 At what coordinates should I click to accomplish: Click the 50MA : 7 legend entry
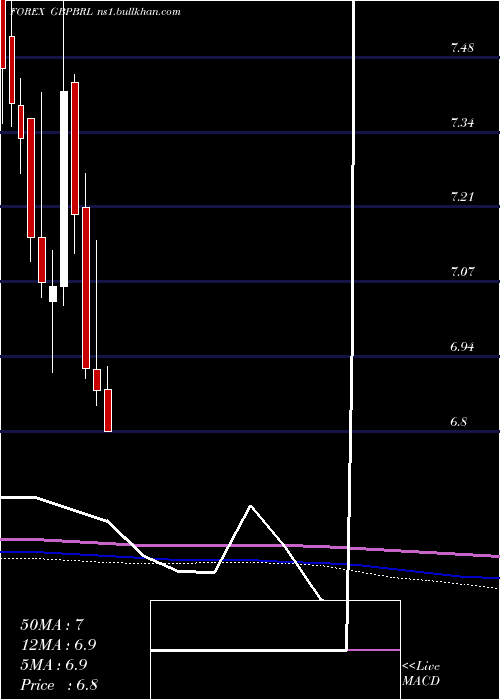(52, 625)
